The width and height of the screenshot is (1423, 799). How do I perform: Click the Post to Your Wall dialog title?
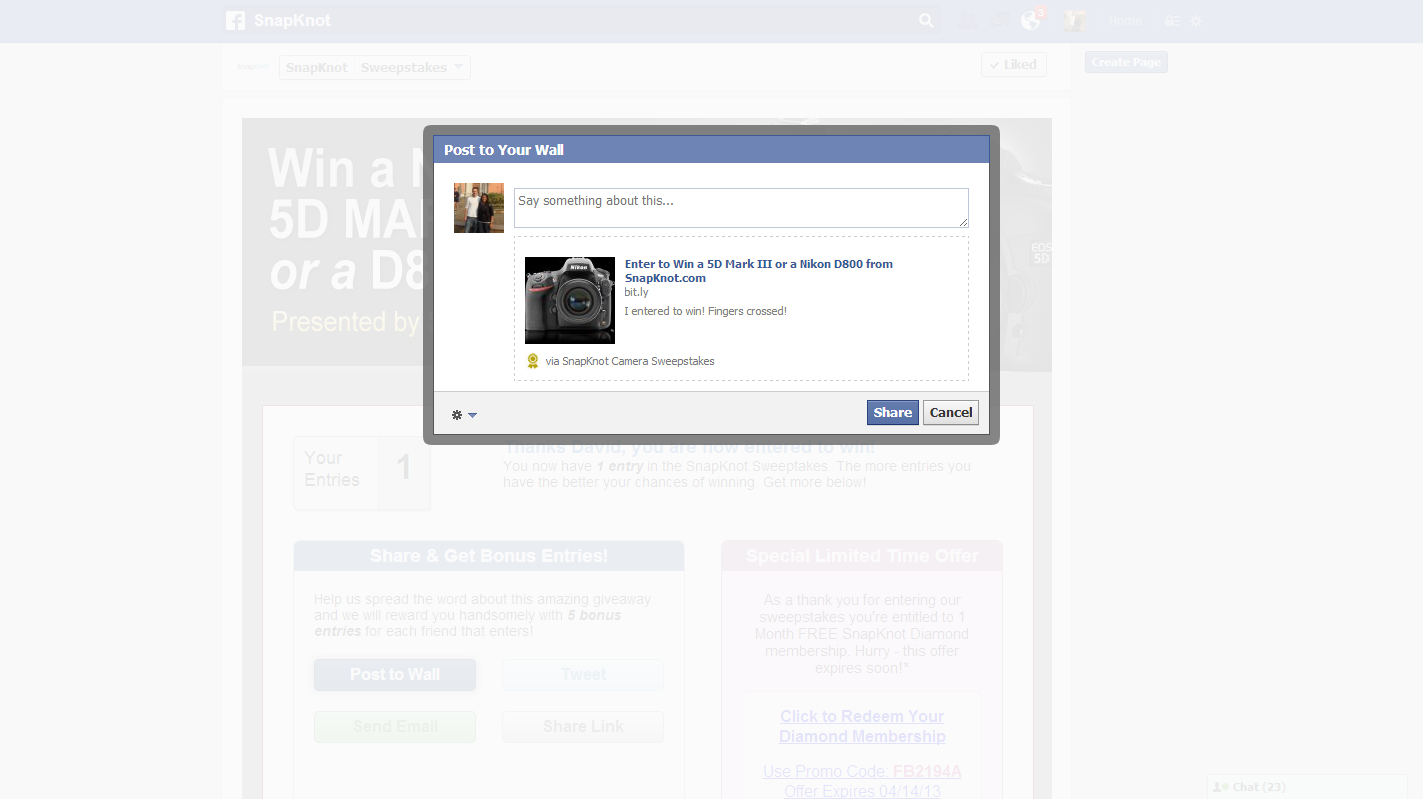click(x=504, y=150)
